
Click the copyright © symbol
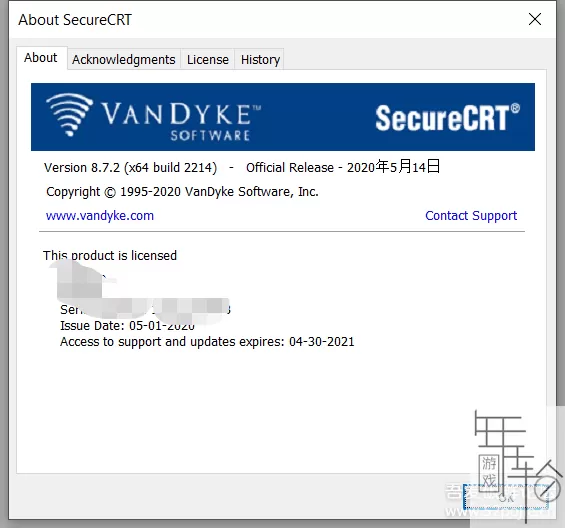pos(110,192)
